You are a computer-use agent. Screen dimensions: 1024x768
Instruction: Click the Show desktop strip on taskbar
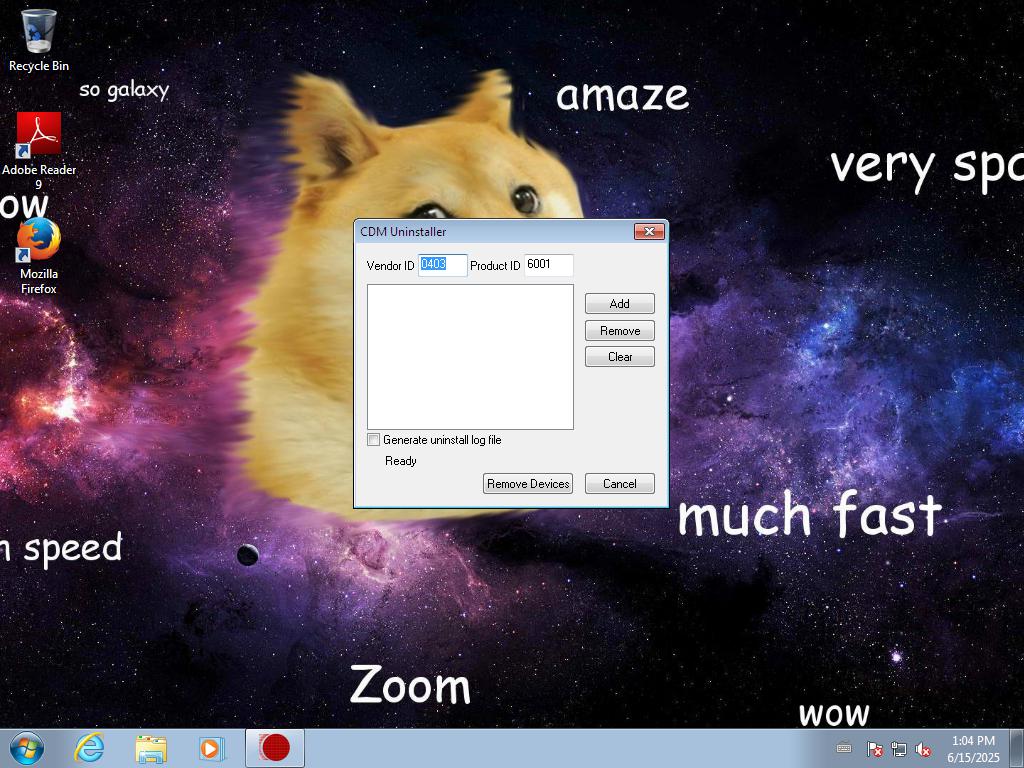1017,748
